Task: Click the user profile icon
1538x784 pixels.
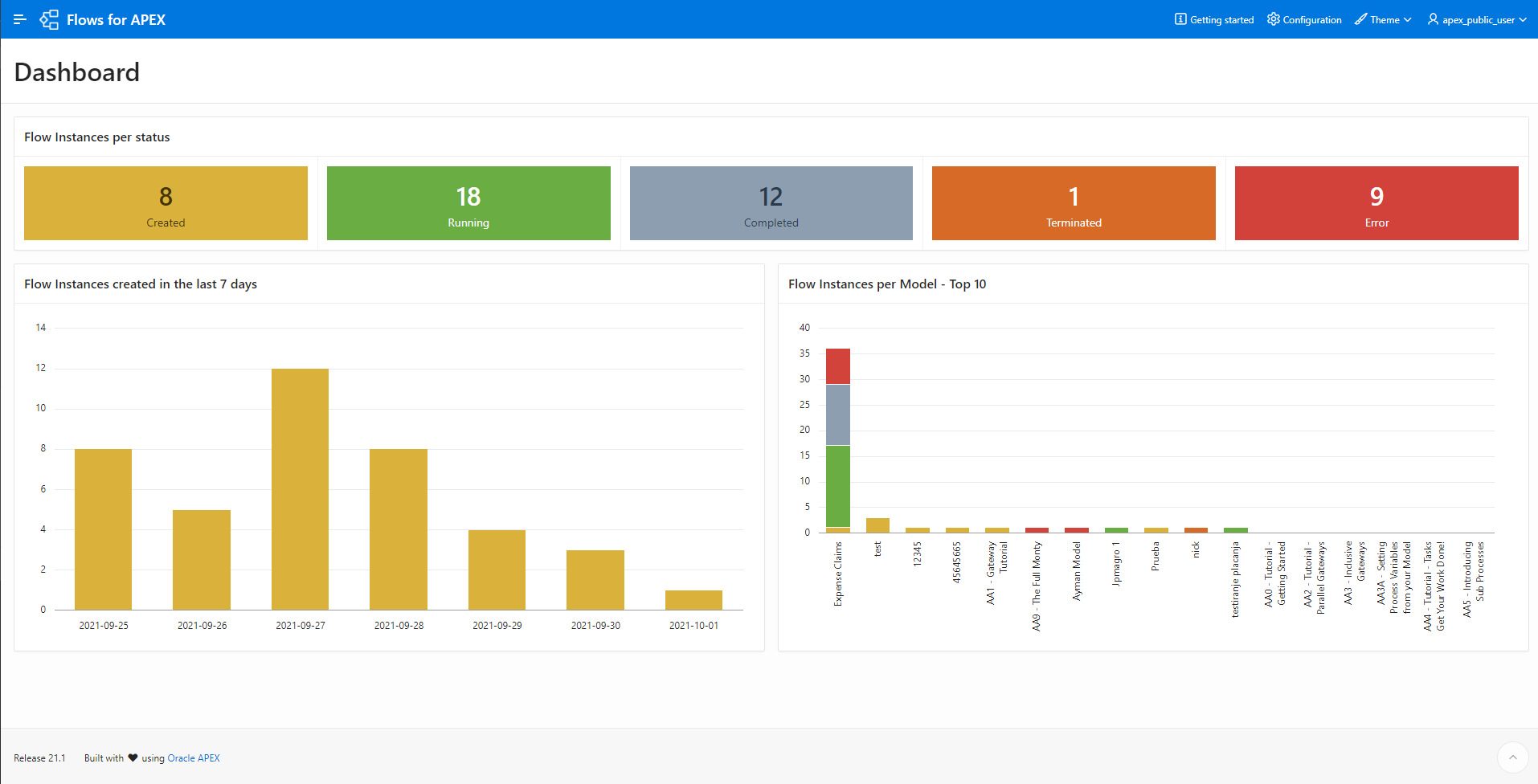Action: [x=1433, y=19]
